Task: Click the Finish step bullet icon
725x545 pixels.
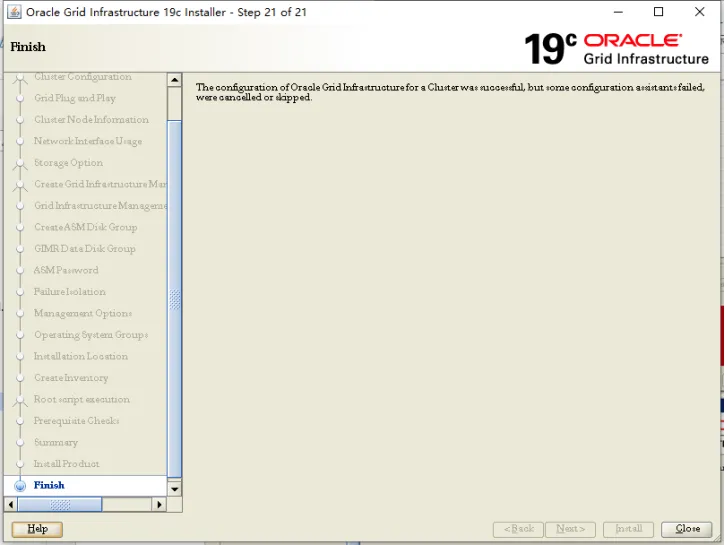Action: (x=20, y=486)
